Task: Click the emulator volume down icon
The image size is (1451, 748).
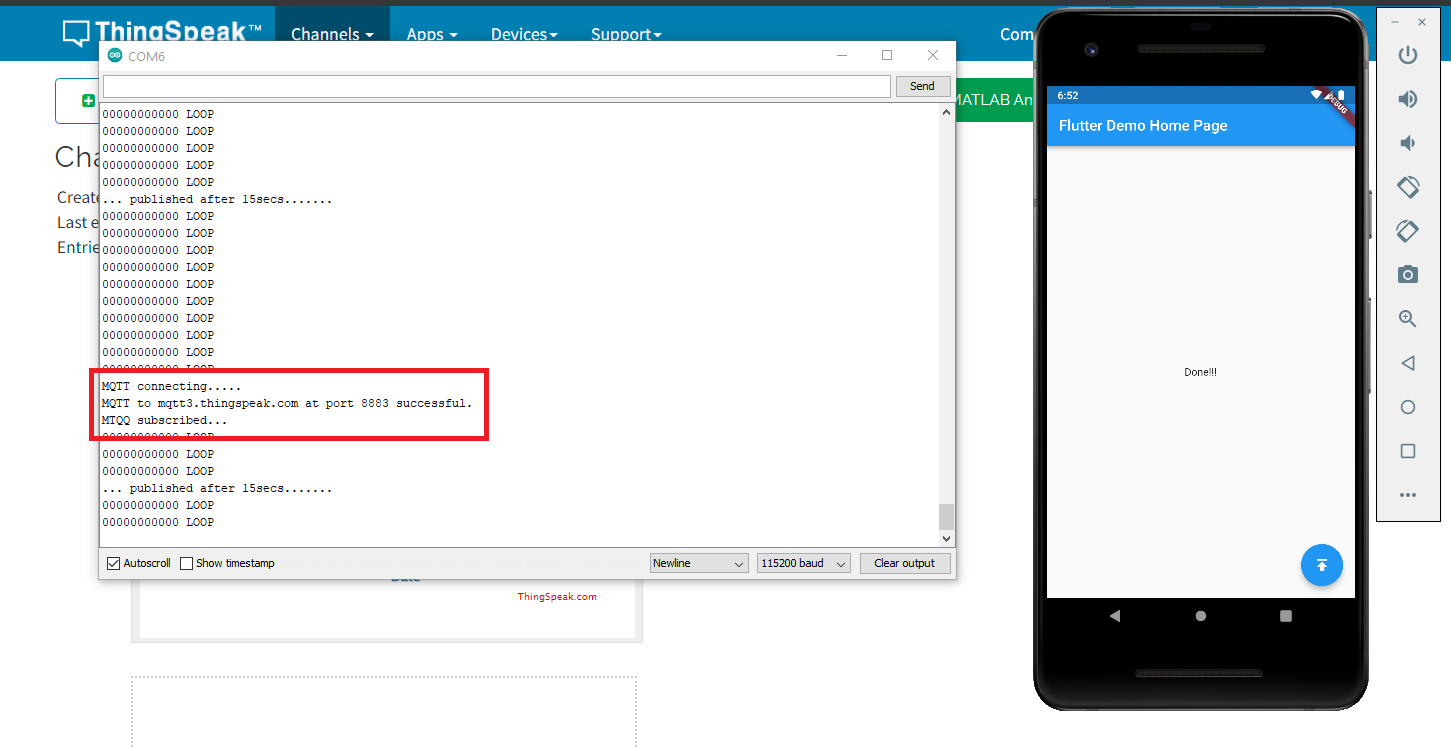Action: tap(1407, 143)
